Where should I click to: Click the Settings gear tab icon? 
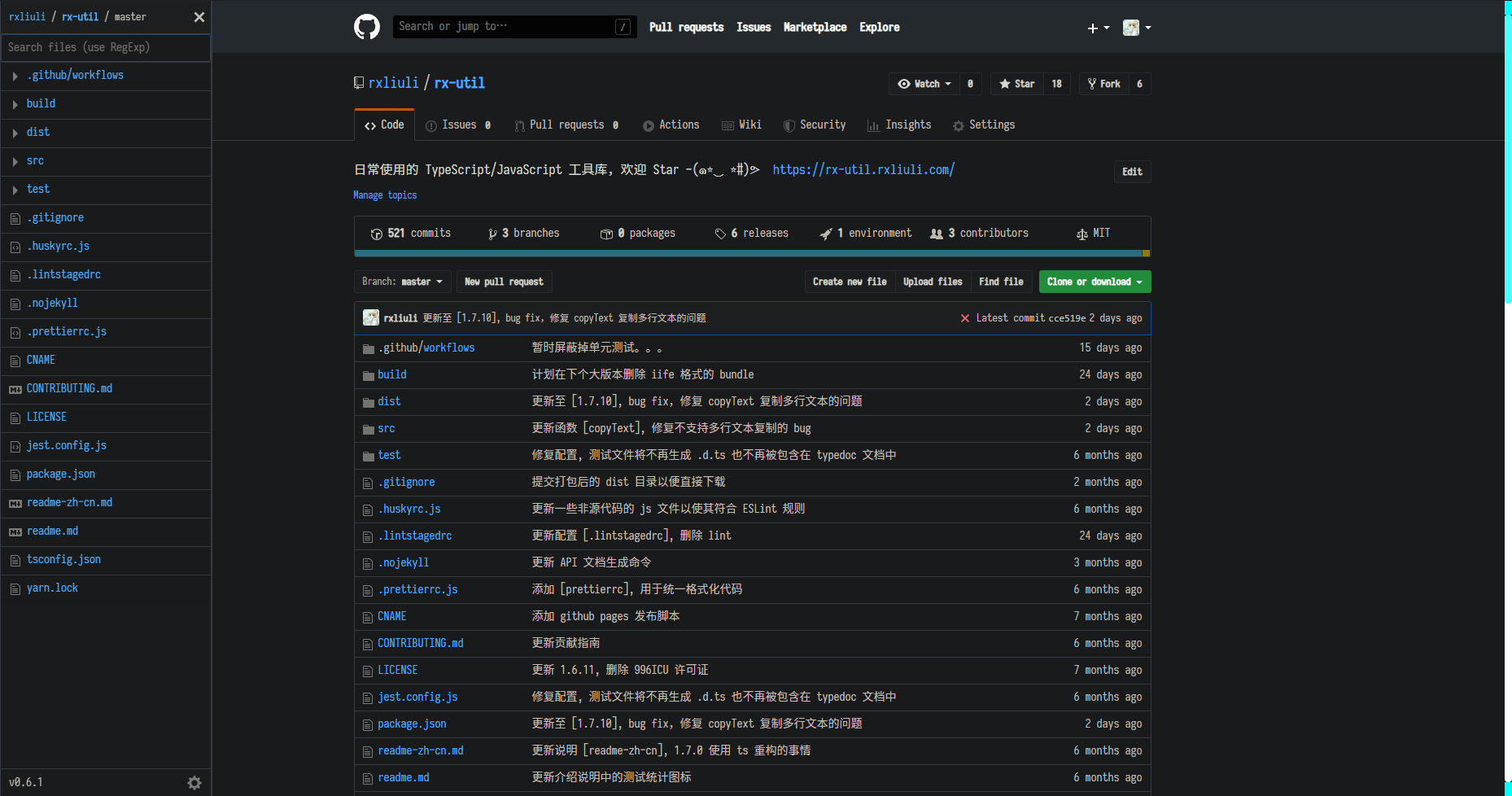tap(959, 125)
